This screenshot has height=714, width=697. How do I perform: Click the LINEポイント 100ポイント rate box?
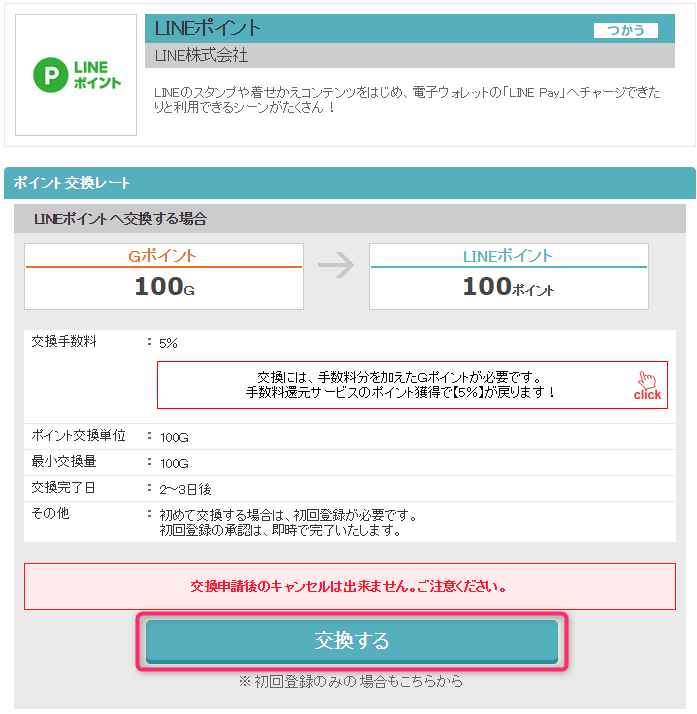(x=509, y=276)
